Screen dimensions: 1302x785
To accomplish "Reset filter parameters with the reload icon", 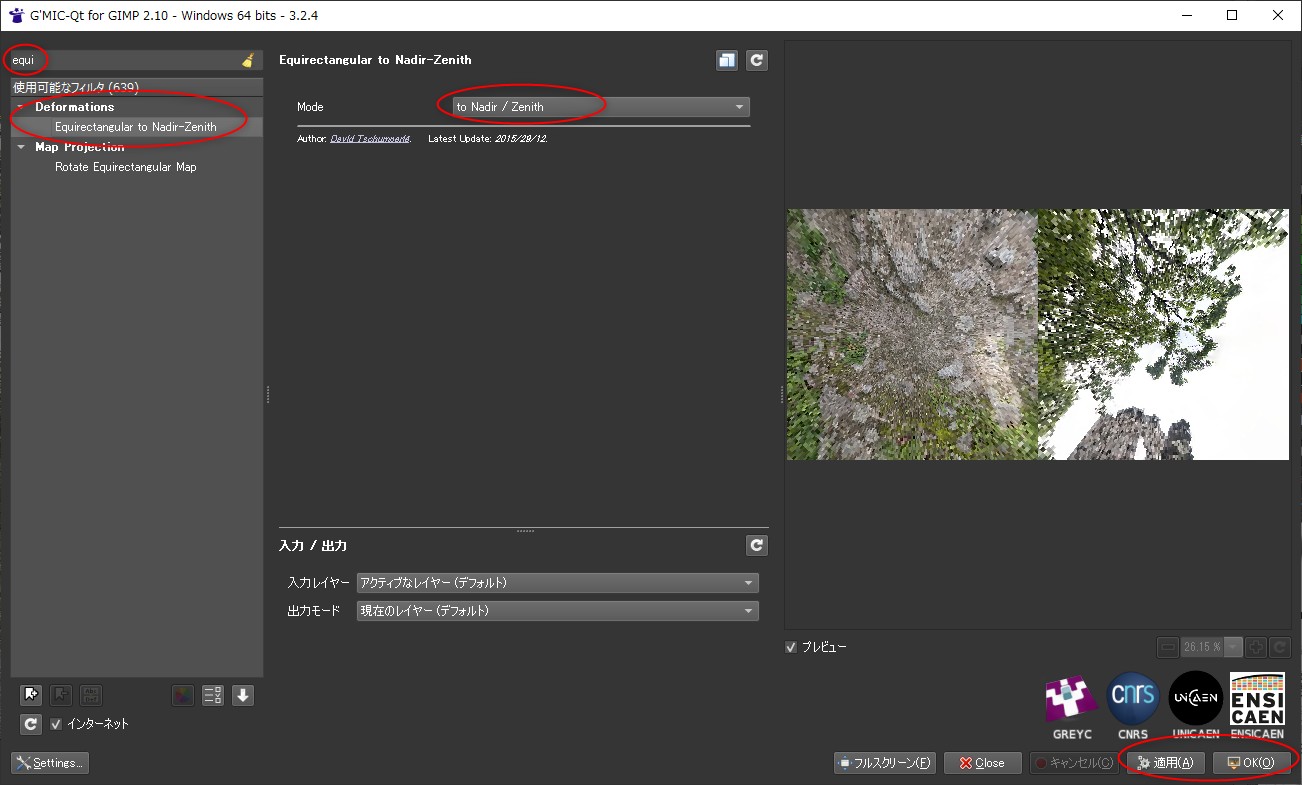I will click(757, 61).
